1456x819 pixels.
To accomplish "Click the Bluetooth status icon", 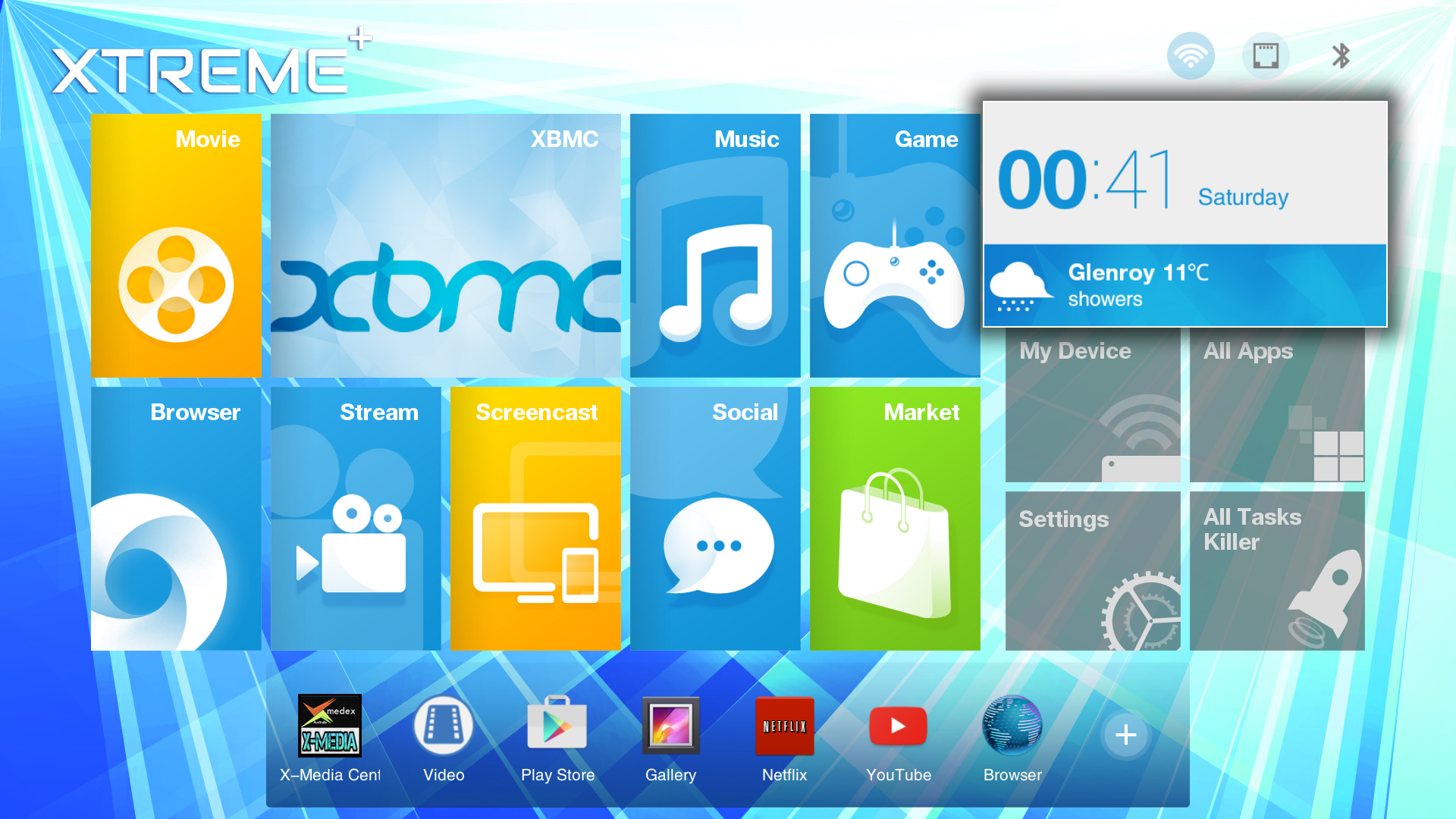I will click(x=1341, y=55).
